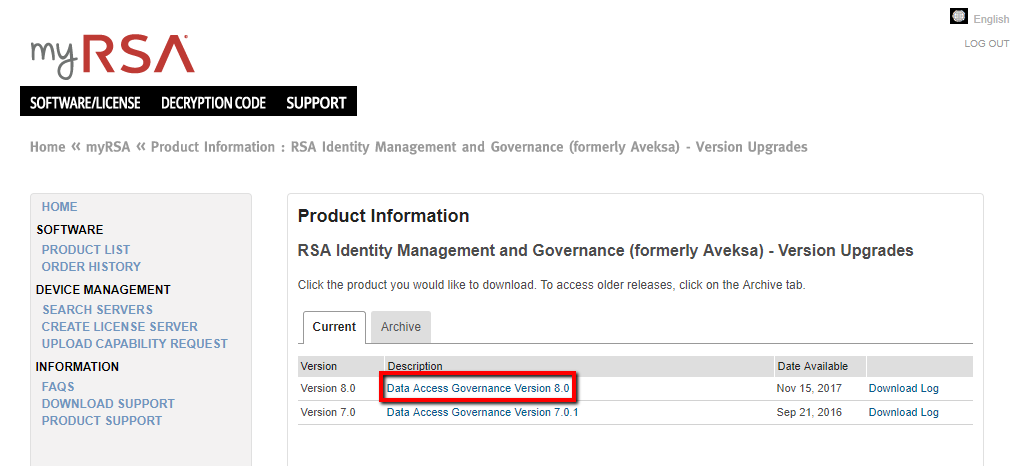1019x466 pixels.
Task: Click SEARCH SERVERS in the sidebar
Action: pyautogui.click(x=97, y=310)
